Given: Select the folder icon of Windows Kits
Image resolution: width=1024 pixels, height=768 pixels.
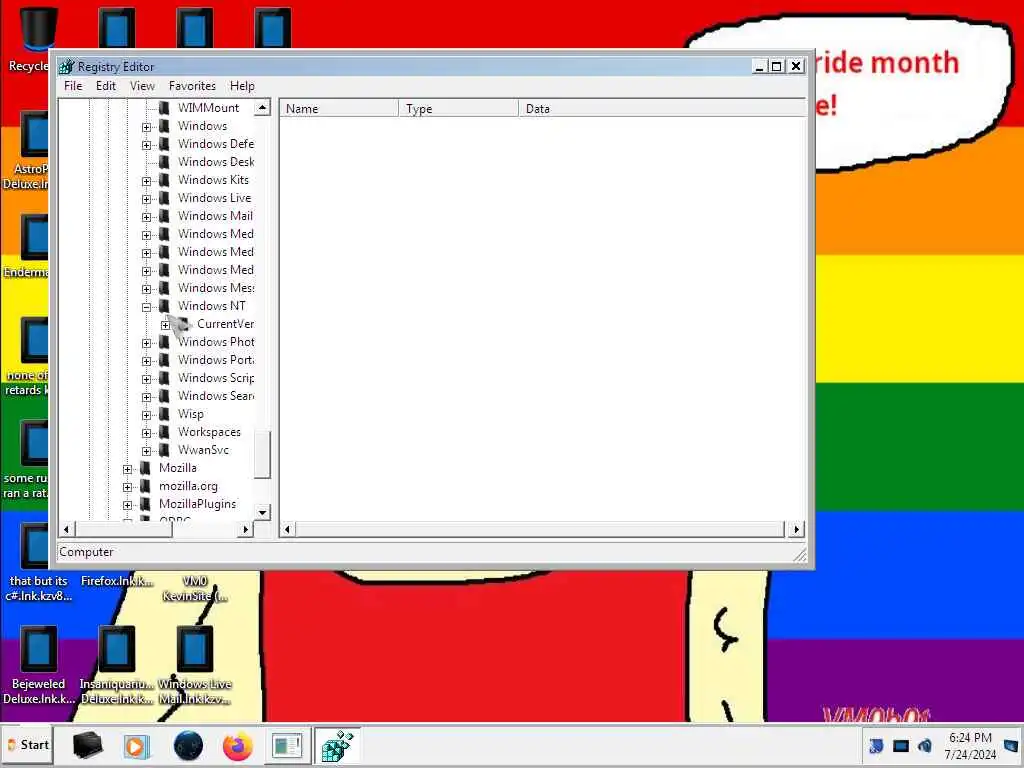Looking at the screenshot, I should click(165, 180).
